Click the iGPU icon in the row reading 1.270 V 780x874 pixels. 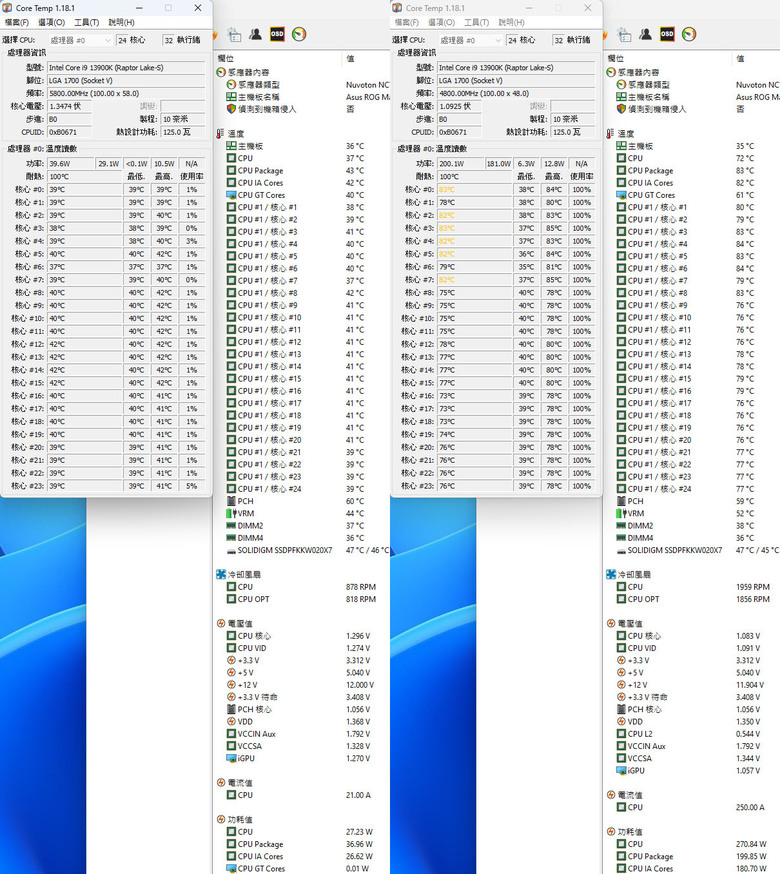tap(231, 758)
